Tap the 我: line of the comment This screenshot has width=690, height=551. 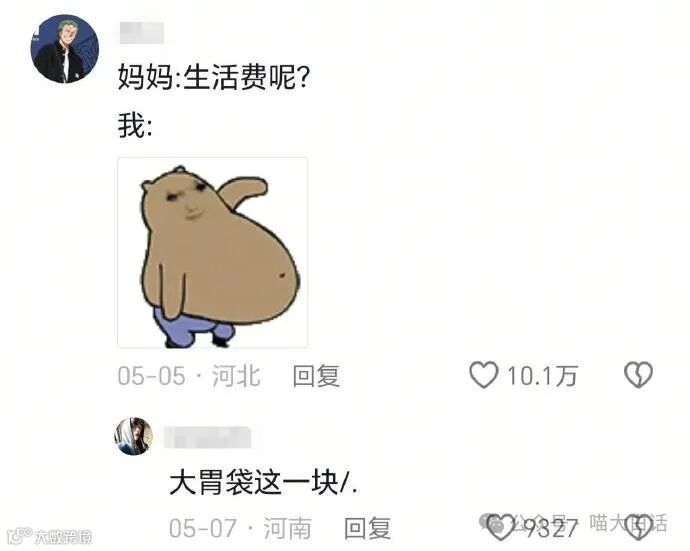pos(135,125)
